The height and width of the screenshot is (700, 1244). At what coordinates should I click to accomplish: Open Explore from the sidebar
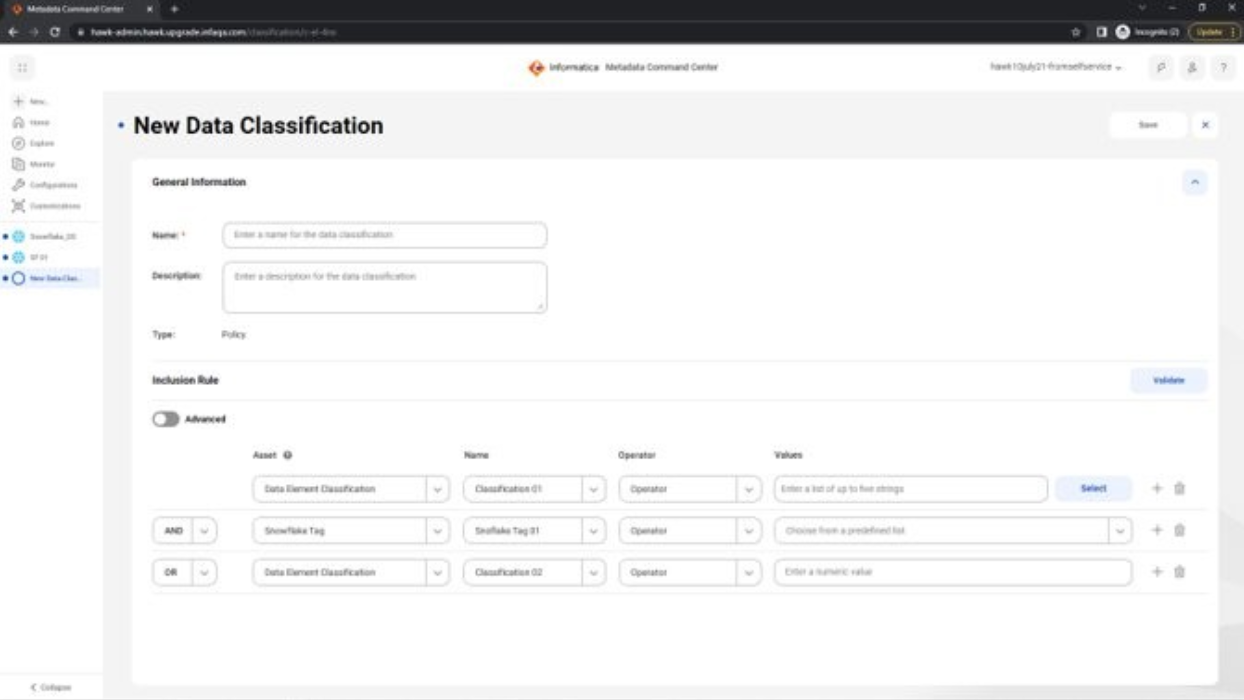[x=32, y=143]
